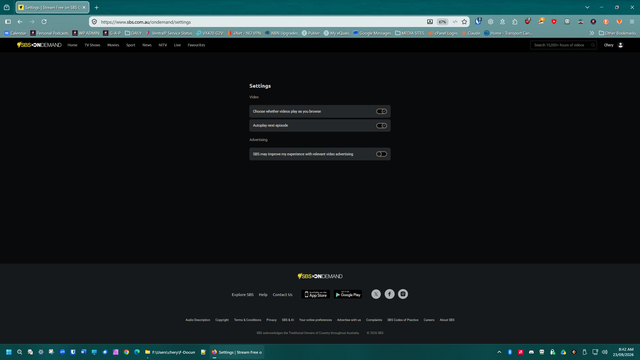Click the taskbar clock and date
Image resolution: width=640 pixels, height=360 pixels.
point(624,352)
